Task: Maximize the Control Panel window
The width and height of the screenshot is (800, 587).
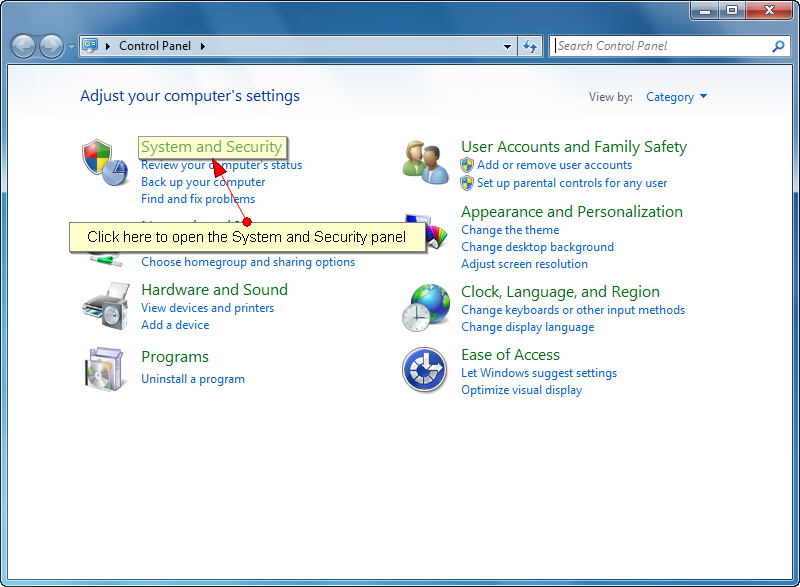Action: tap(732, 10)
